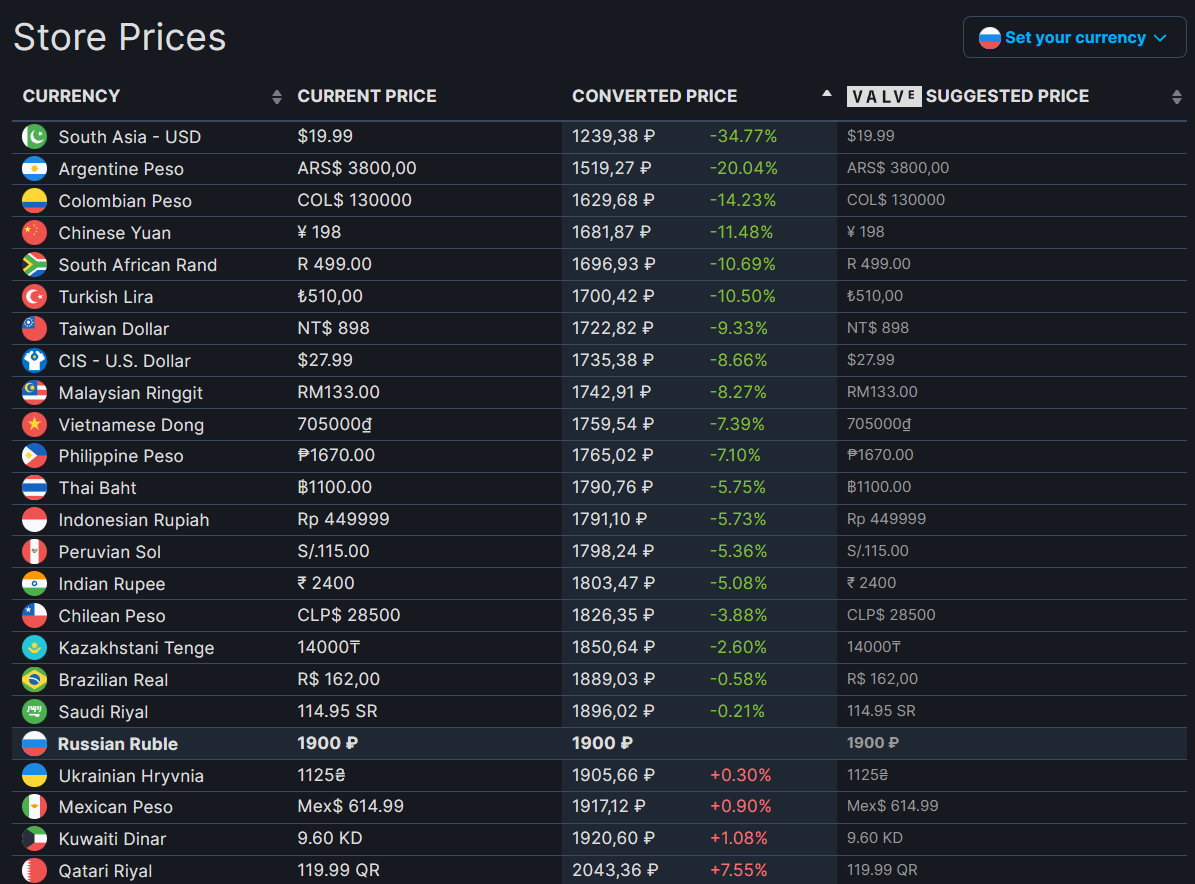
Task: Sort table by Currency column arrows
Action: [277, 97]
